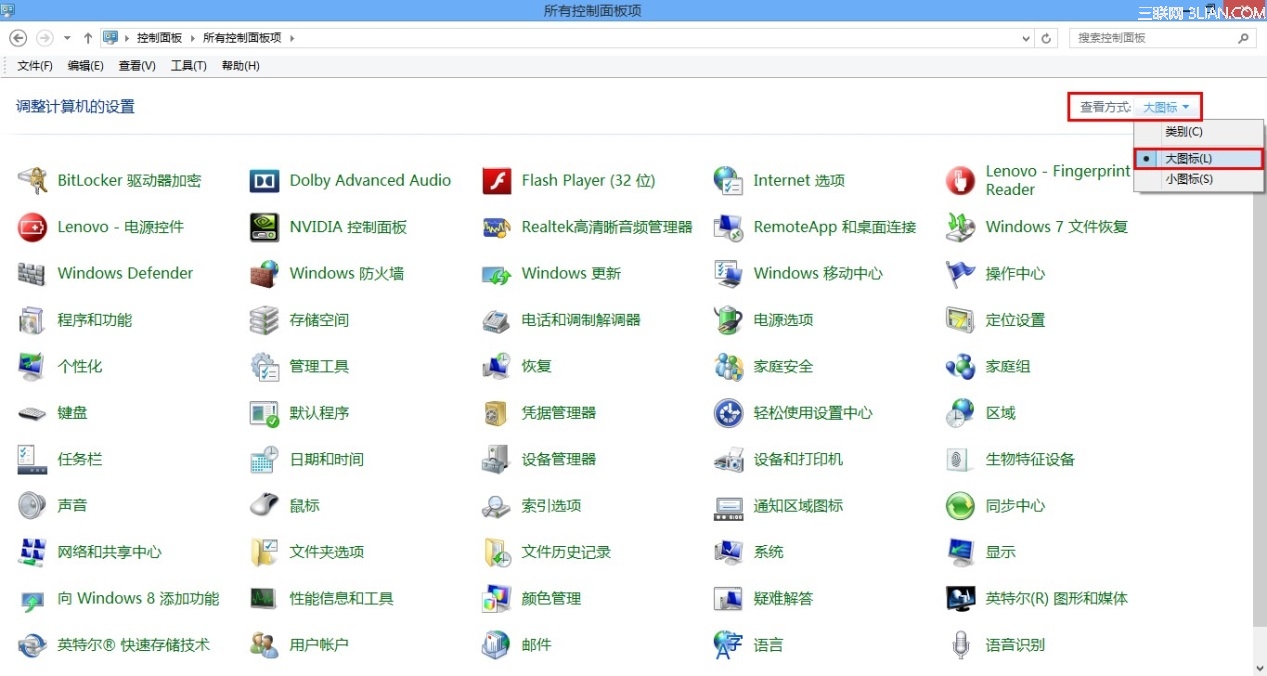Viewport: 1267px width, 676px height.
Task: Open the 同步中心 green icon
Action: tap(960, 505)
